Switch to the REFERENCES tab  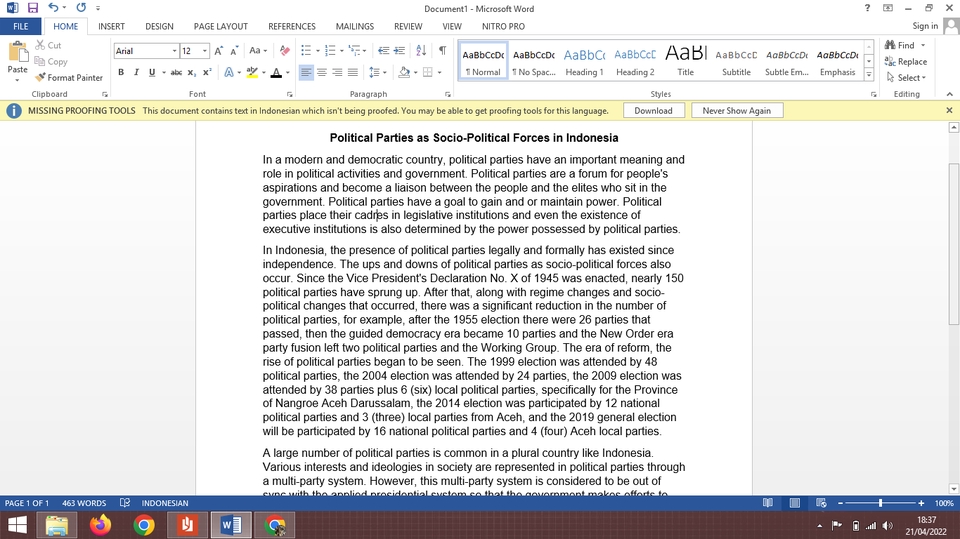[292, 26]
